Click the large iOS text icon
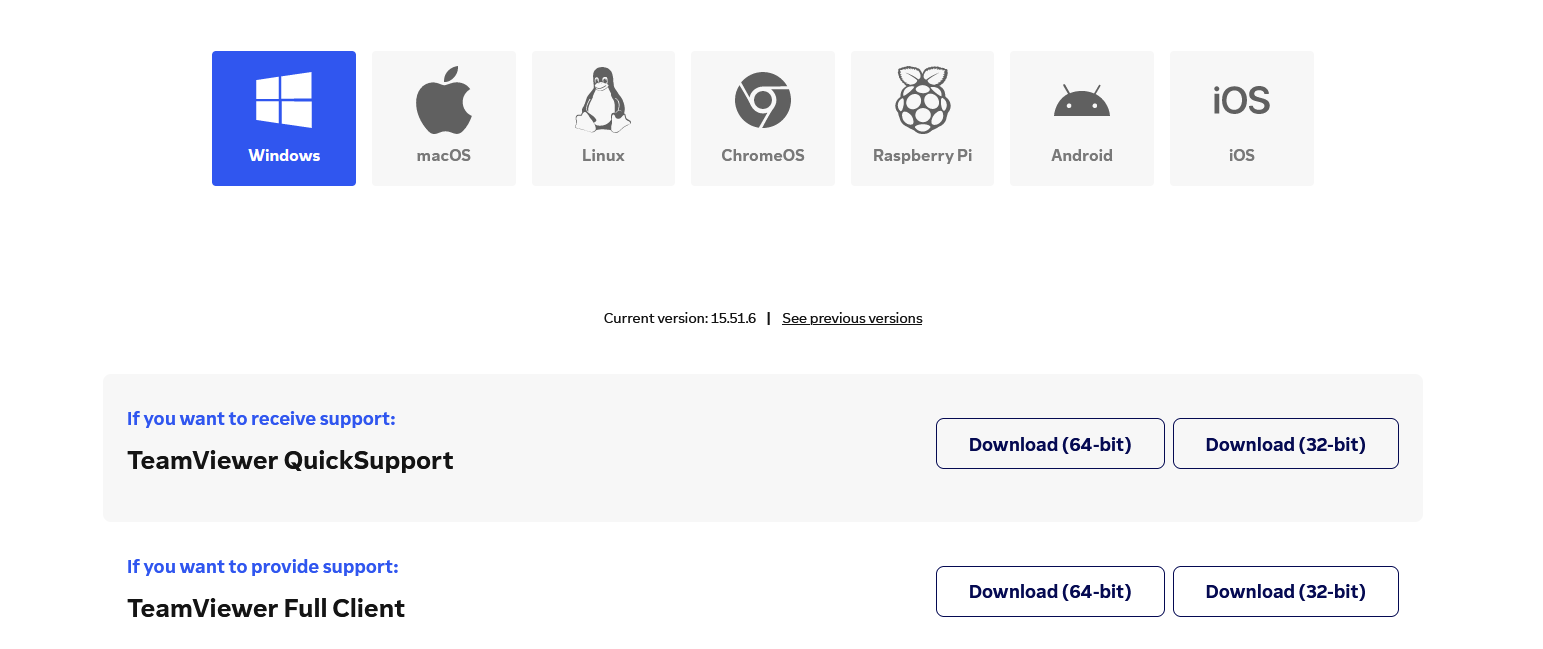1543x649 pixels. point(1241,100)
